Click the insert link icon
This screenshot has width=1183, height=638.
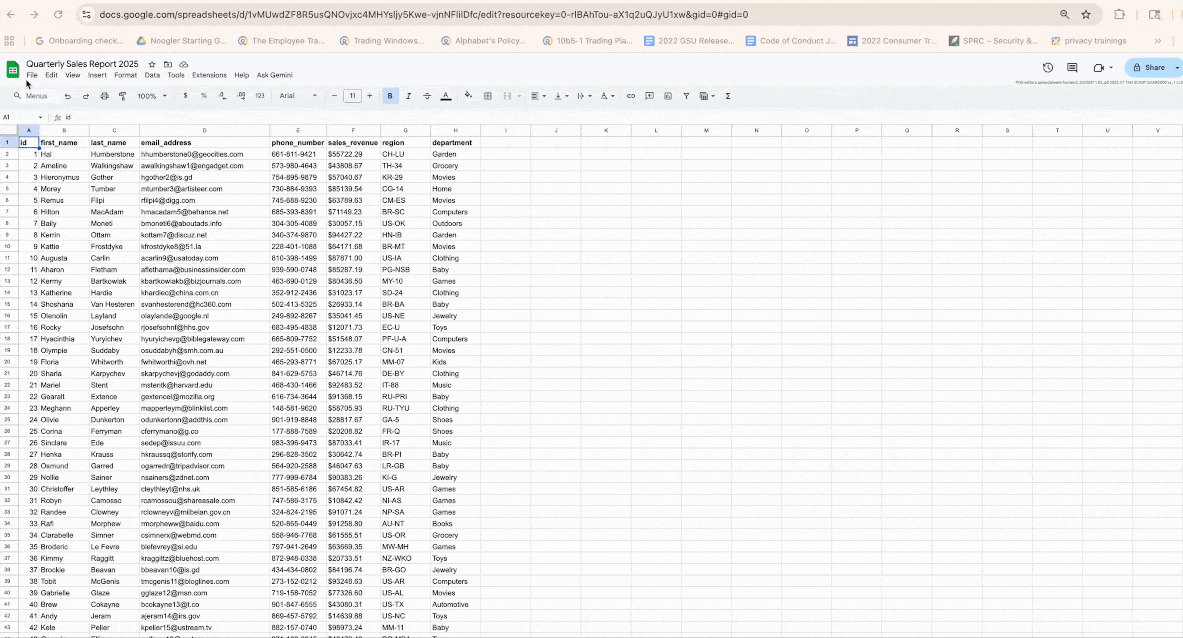coord(630,96)
